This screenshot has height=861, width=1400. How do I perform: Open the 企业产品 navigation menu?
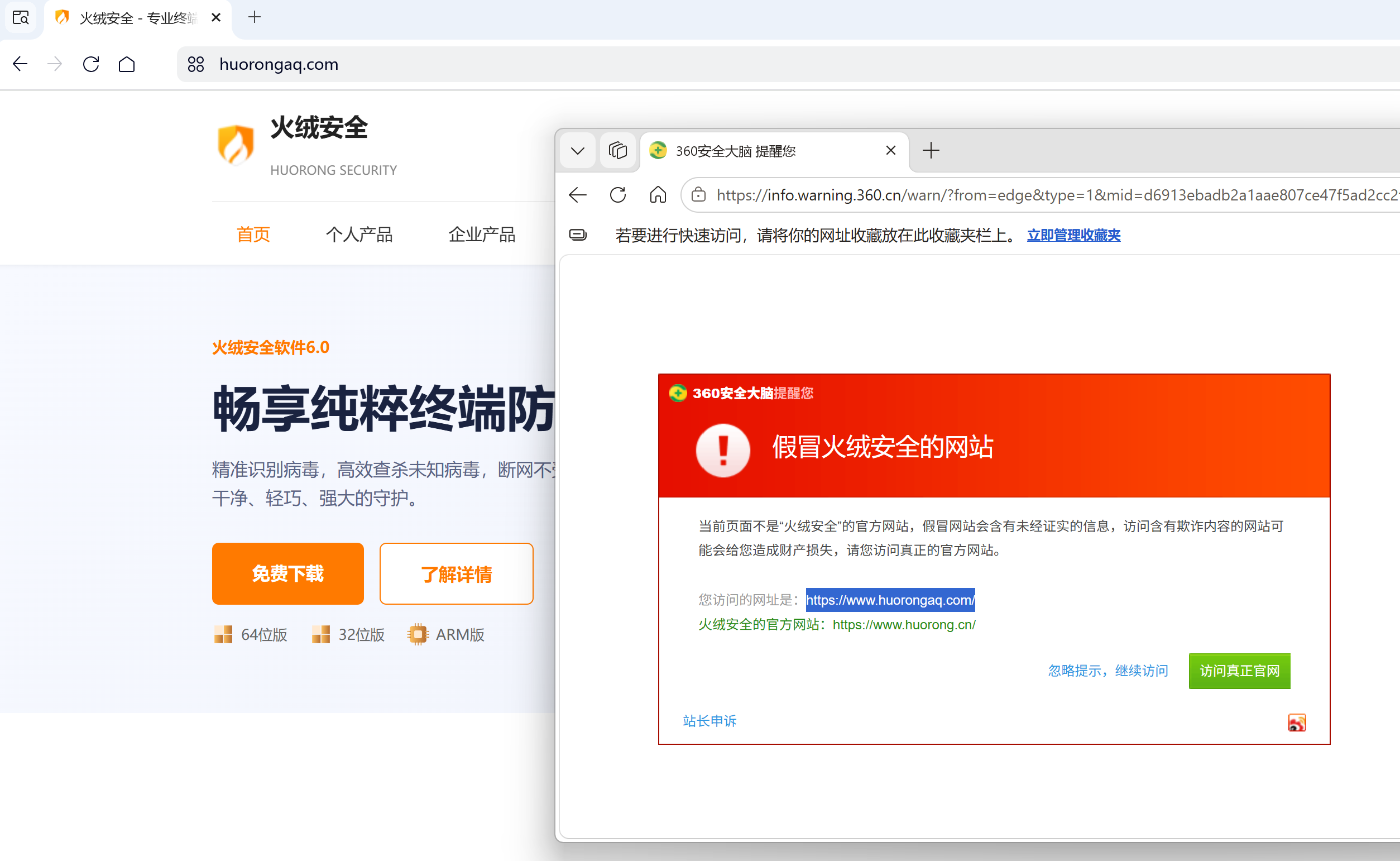click(x=482, y=234)
